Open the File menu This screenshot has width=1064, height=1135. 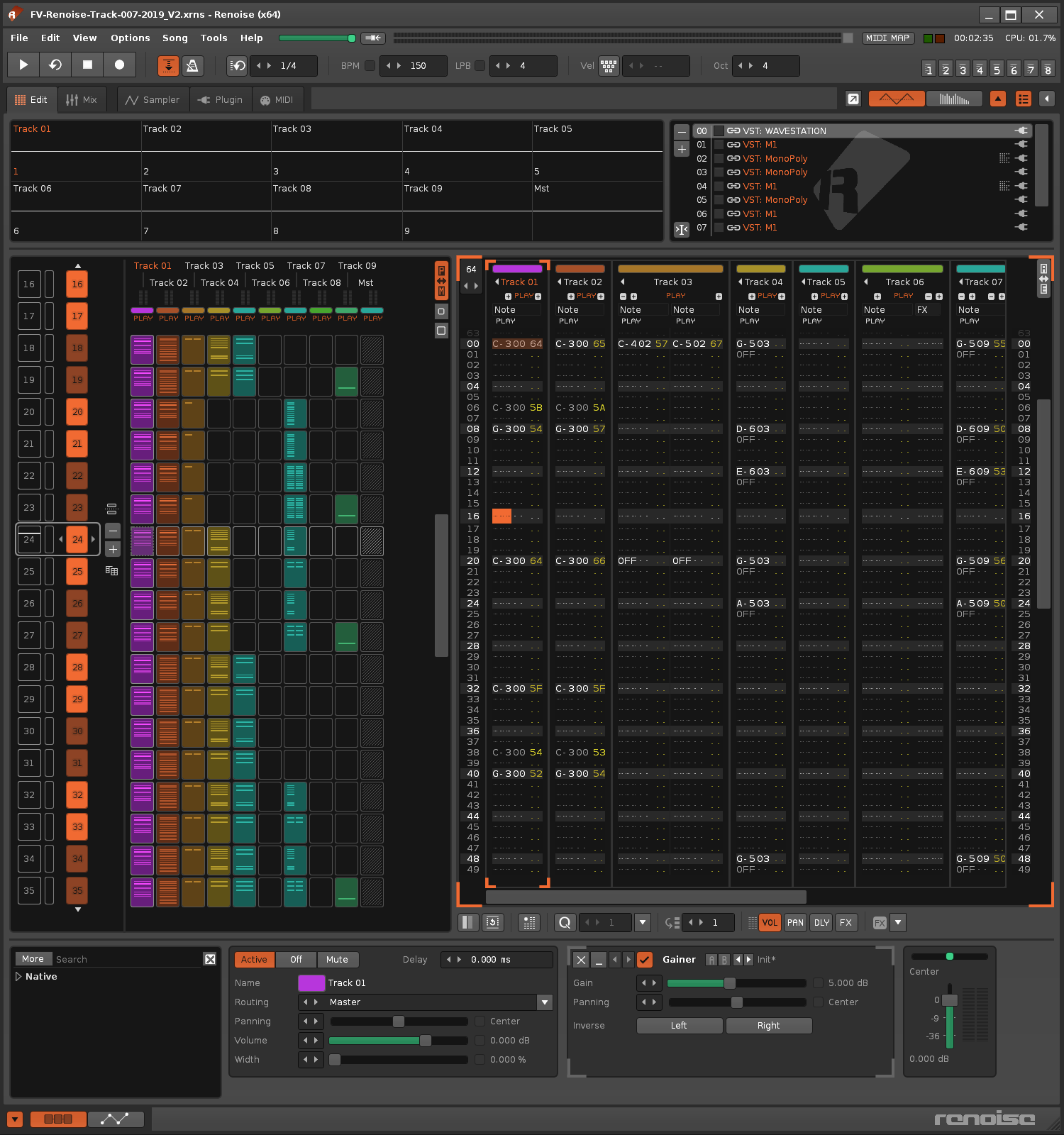[20, 38]
